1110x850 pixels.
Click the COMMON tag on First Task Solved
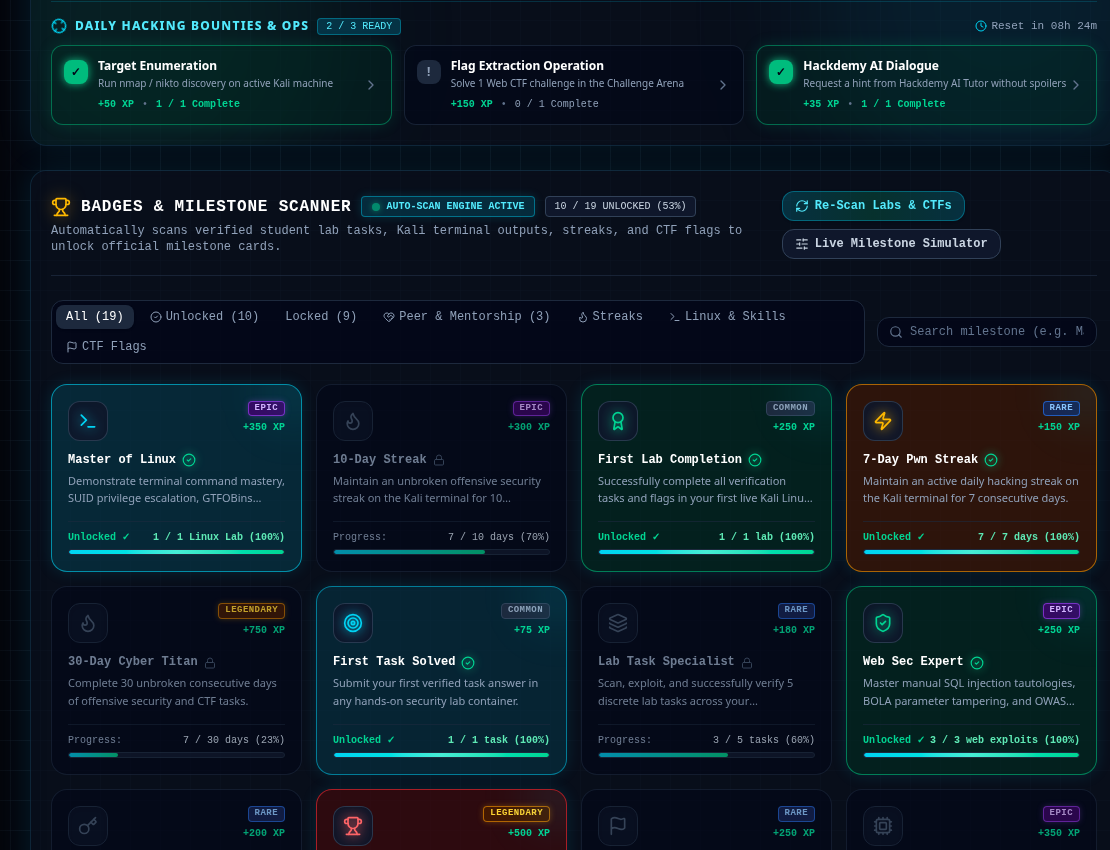click(x=525, y=610)
